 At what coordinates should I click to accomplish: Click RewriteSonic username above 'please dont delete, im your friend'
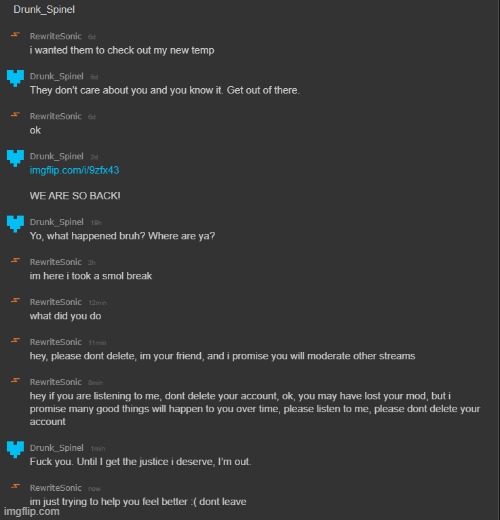click(56, 342)
